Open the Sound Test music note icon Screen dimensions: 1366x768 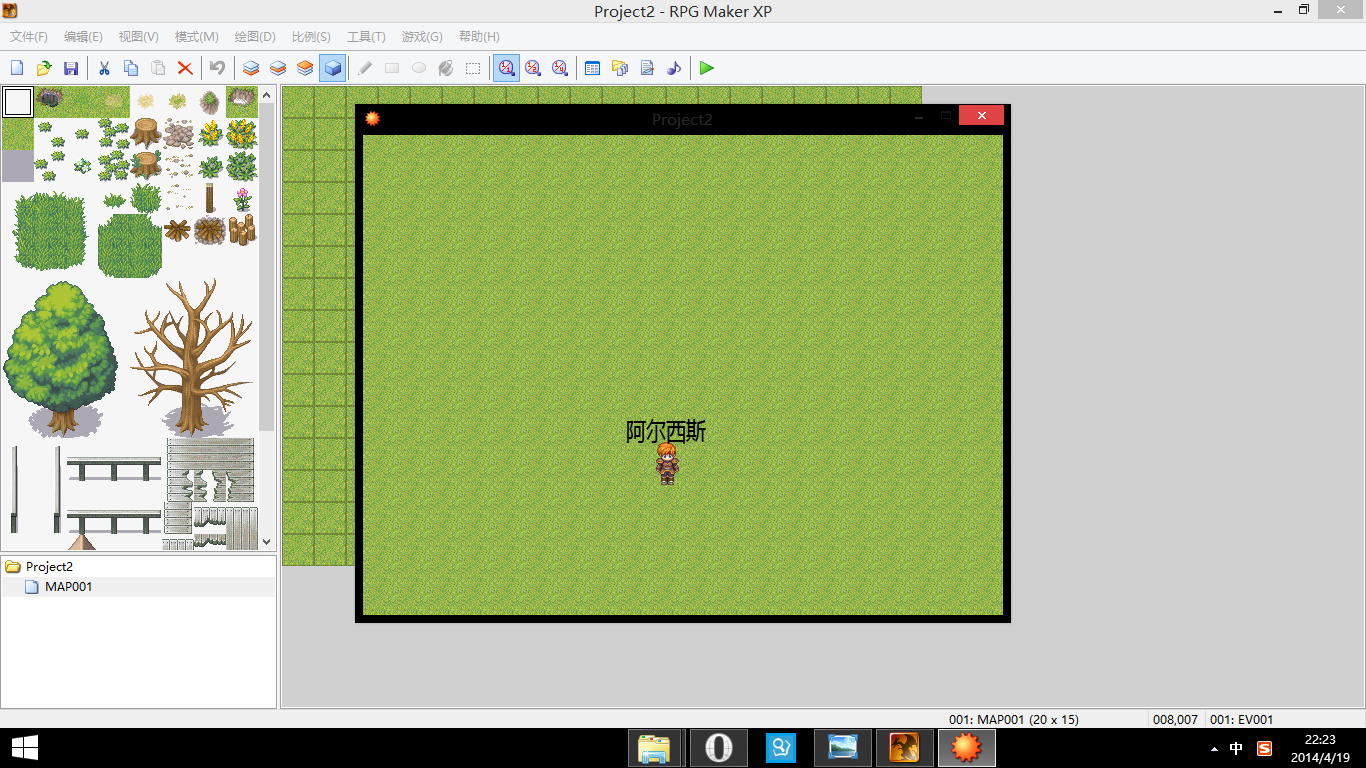point(674,68)
